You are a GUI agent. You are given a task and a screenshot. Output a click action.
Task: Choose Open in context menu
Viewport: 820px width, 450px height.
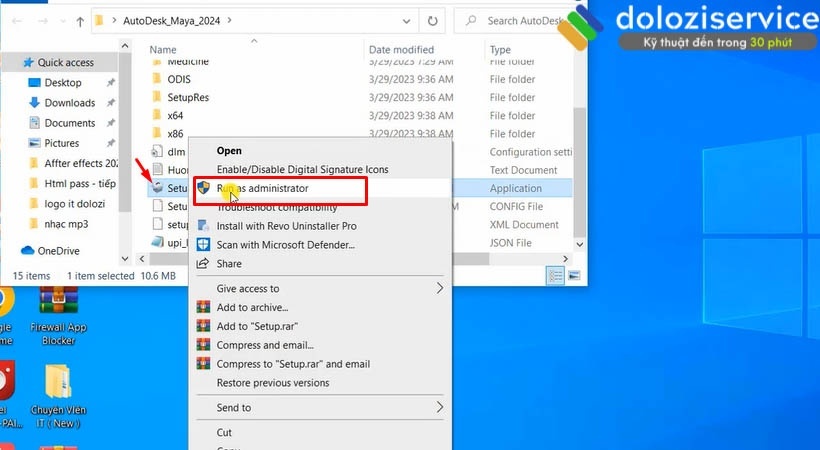pyautogui.click(x=229, y=151)
